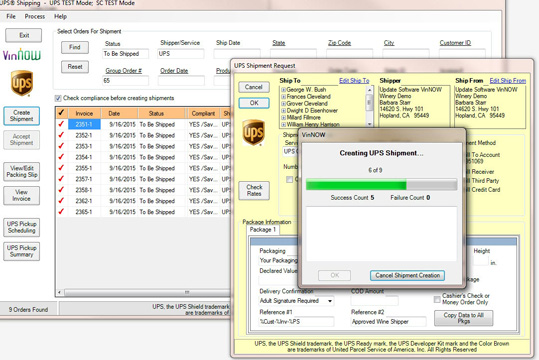This screenshot has width=539, height=360.
Task: Toggle the select-all checkmark column header
Action: click(x=61, y=113)
